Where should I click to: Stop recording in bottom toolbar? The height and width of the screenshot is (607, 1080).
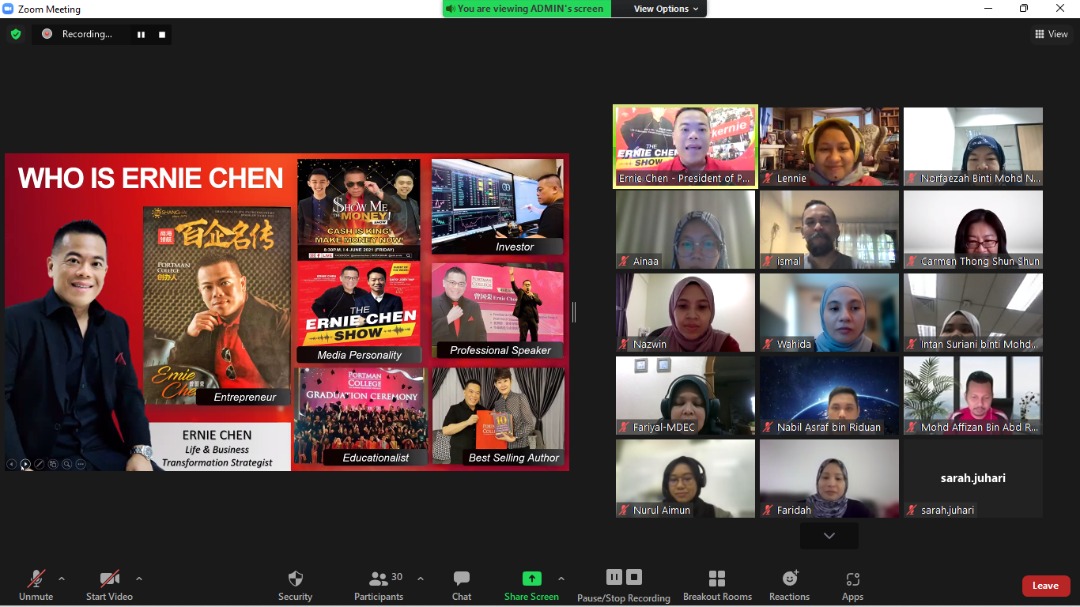tap(634, 577)
